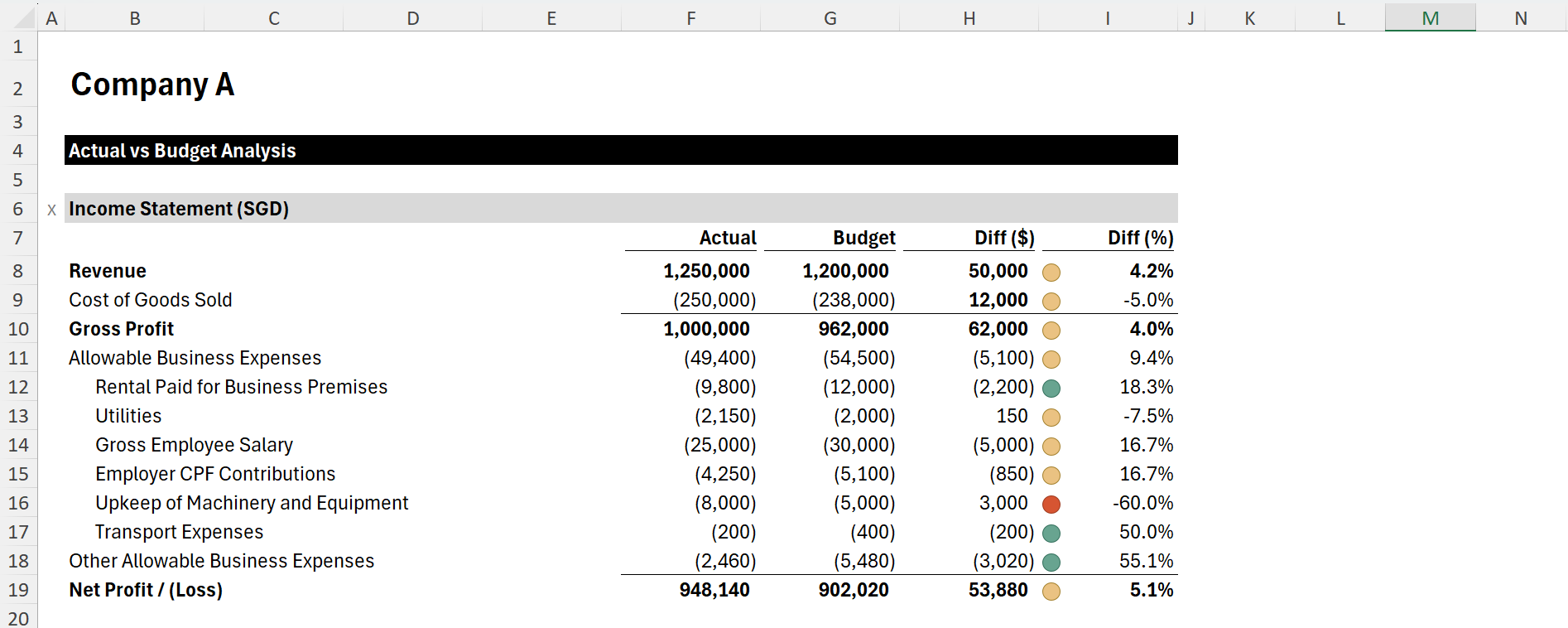Click the 4.2% revenue variance cell
1568x628 pixels.
click(x=1152, y=271)
